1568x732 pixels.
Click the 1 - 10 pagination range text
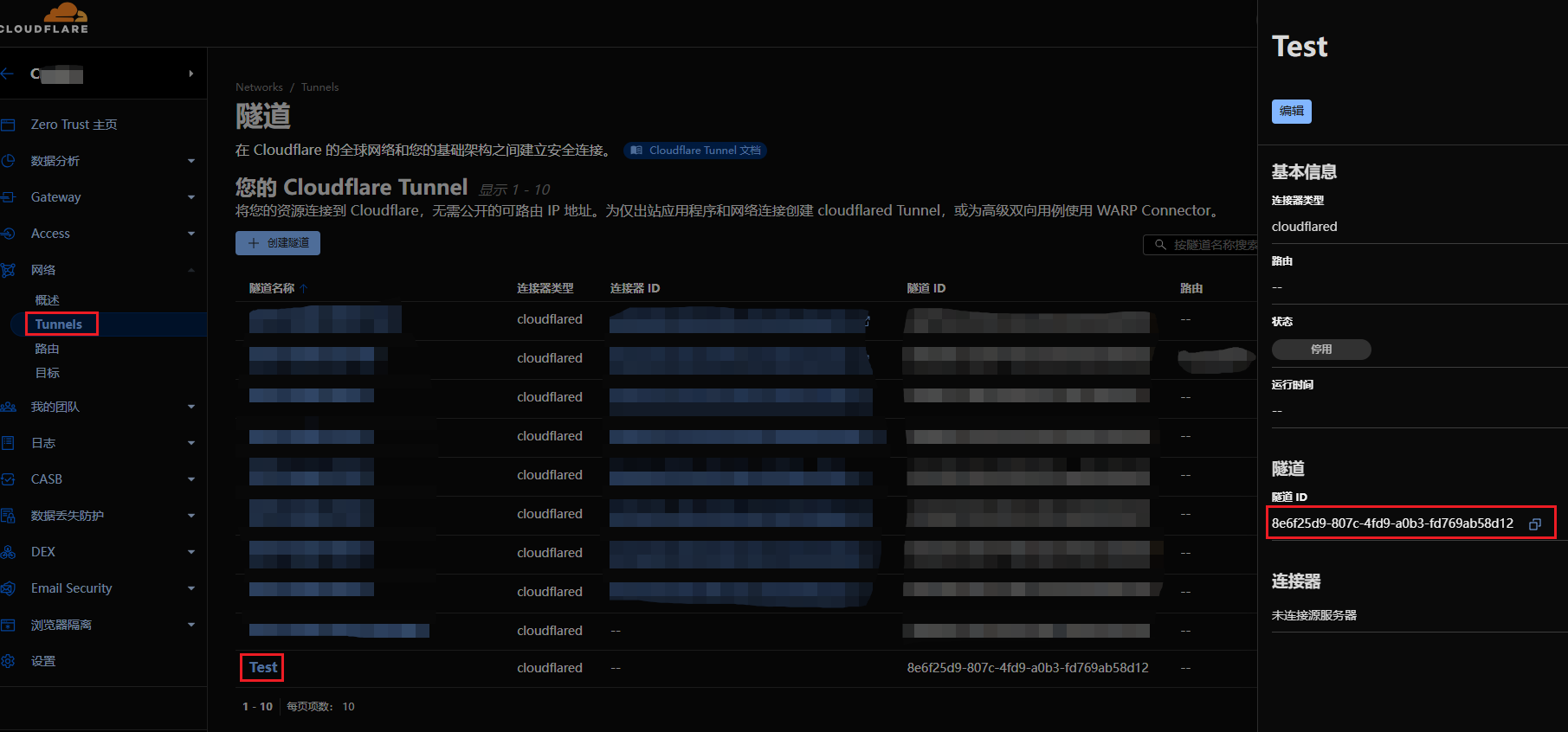pos(257,707)
